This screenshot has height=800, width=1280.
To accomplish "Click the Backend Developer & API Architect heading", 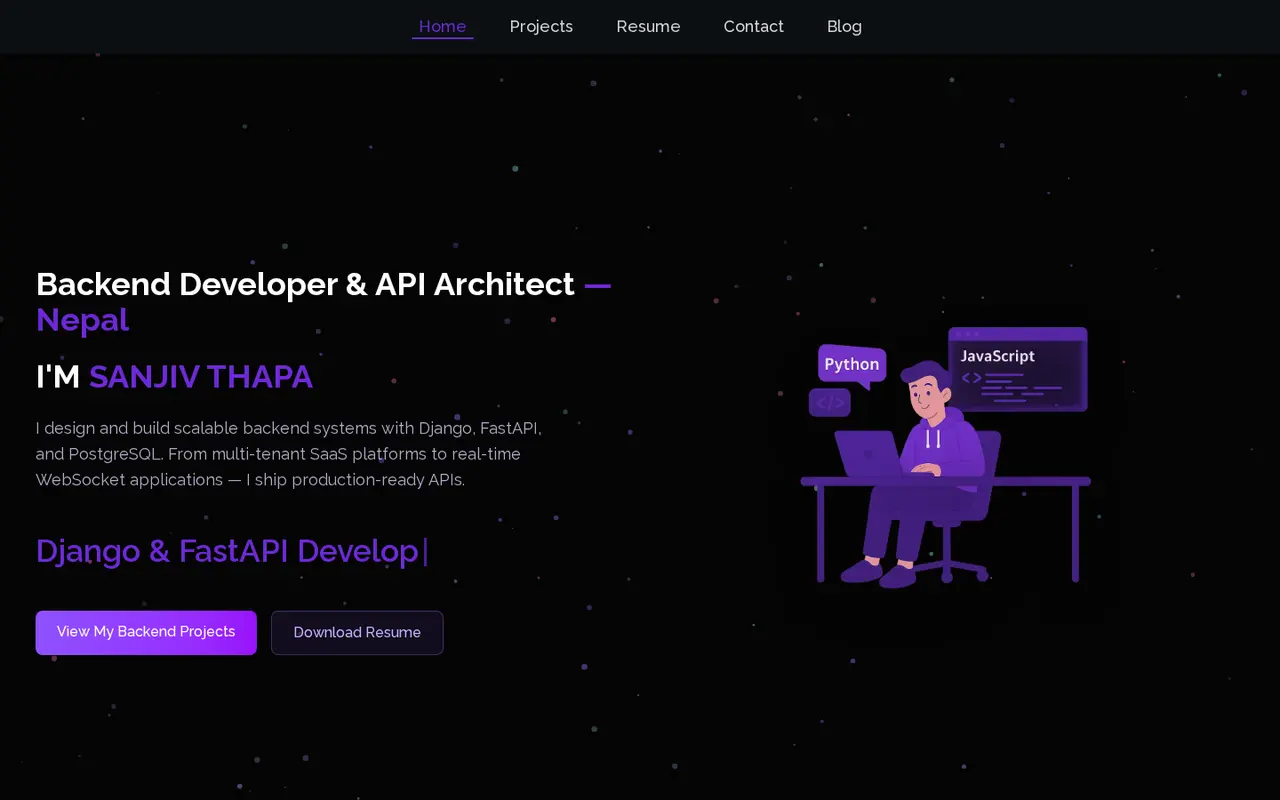I will (305, 284).
